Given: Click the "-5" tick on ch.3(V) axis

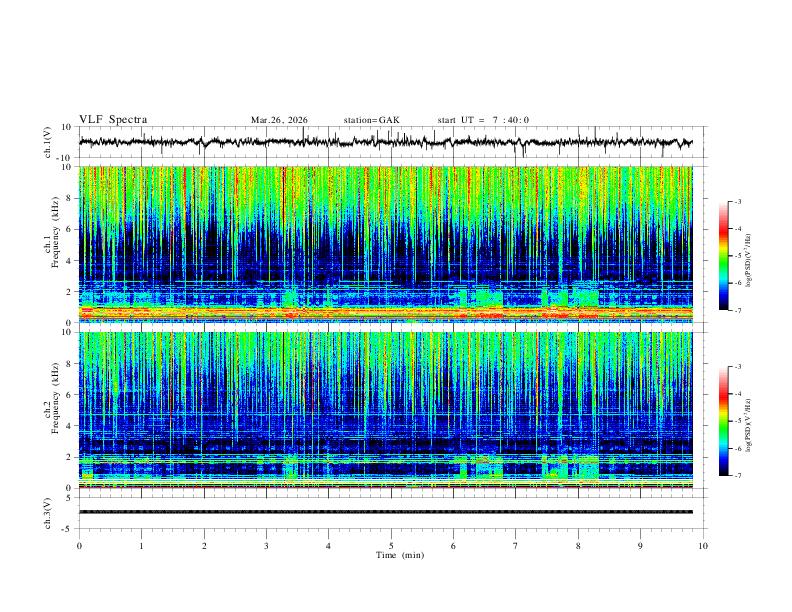Looking at the screenshot, I should pos(67,529).
